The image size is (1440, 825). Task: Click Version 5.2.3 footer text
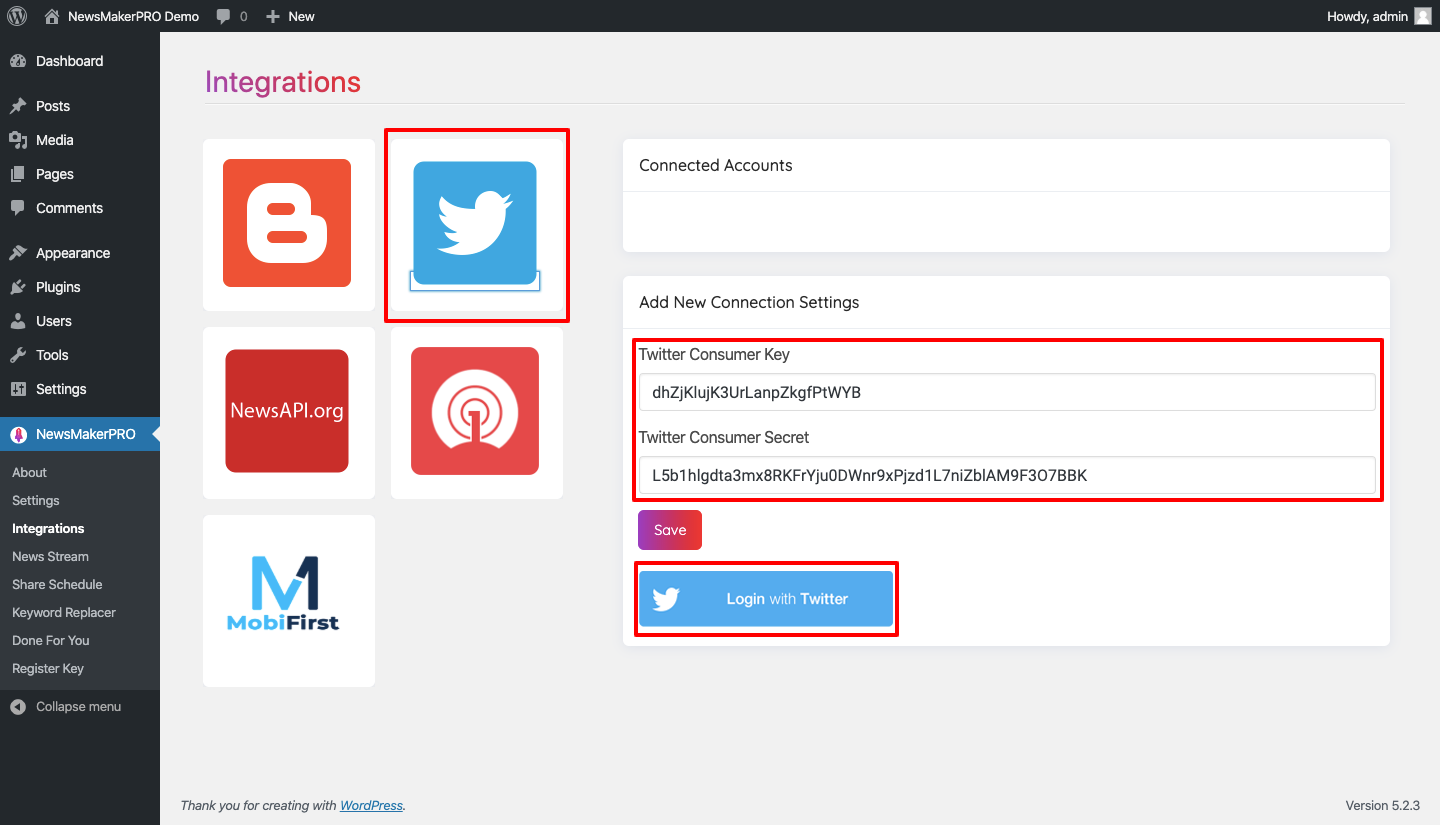(1383, 805)
